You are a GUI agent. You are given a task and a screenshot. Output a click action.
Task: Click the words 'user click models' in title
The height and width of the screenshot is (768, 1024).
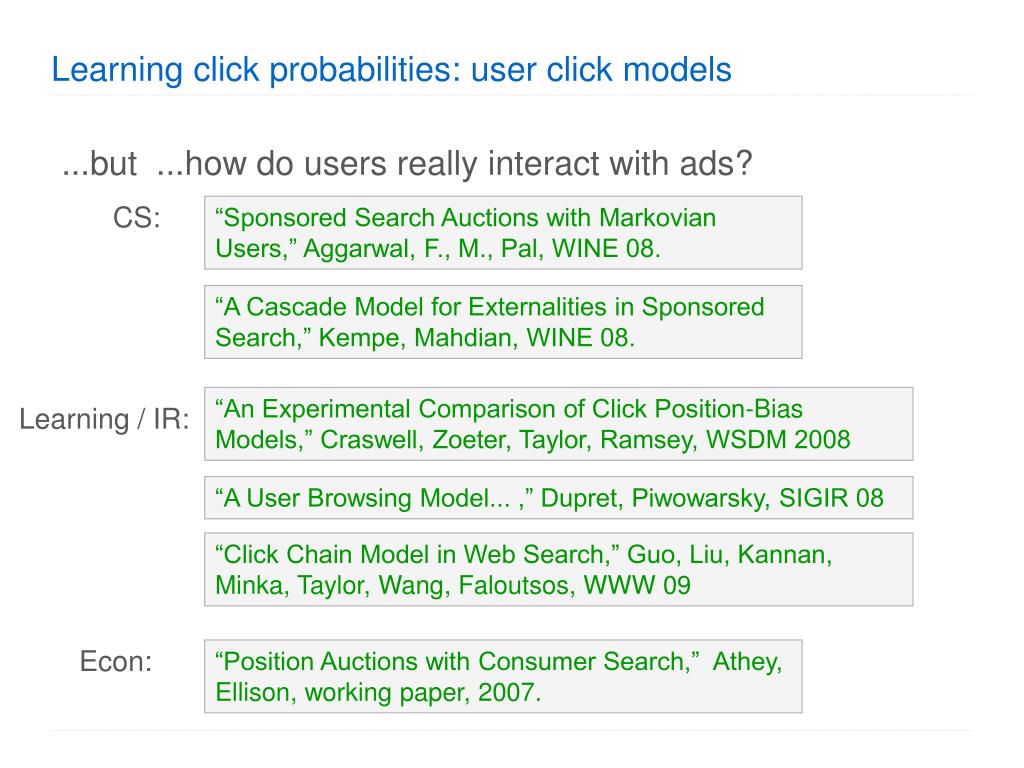601,70
